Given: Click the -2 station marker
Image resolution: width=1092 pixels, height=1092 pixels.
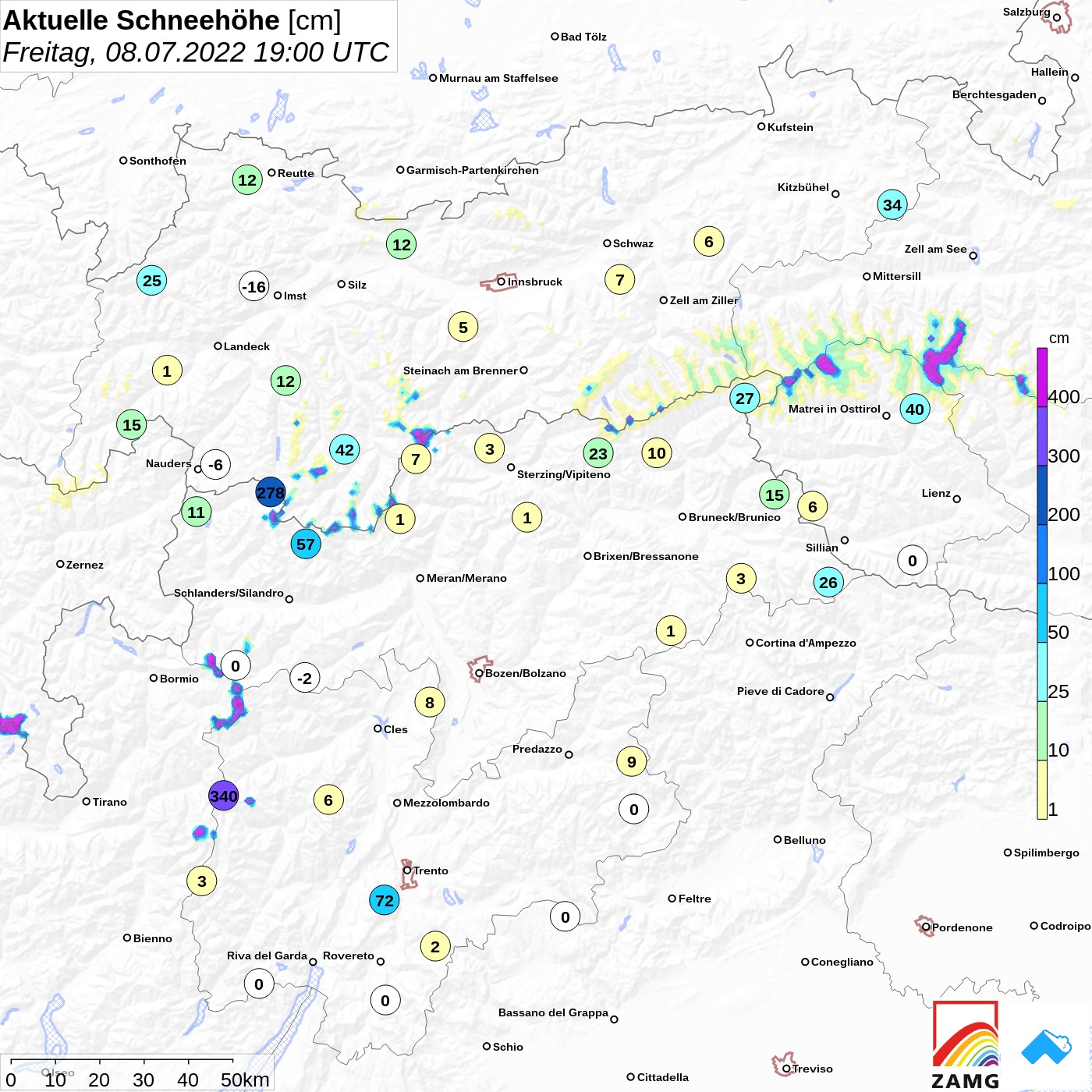Looking at the screenshot, I should pyautogui.click(x=305, y=678).
